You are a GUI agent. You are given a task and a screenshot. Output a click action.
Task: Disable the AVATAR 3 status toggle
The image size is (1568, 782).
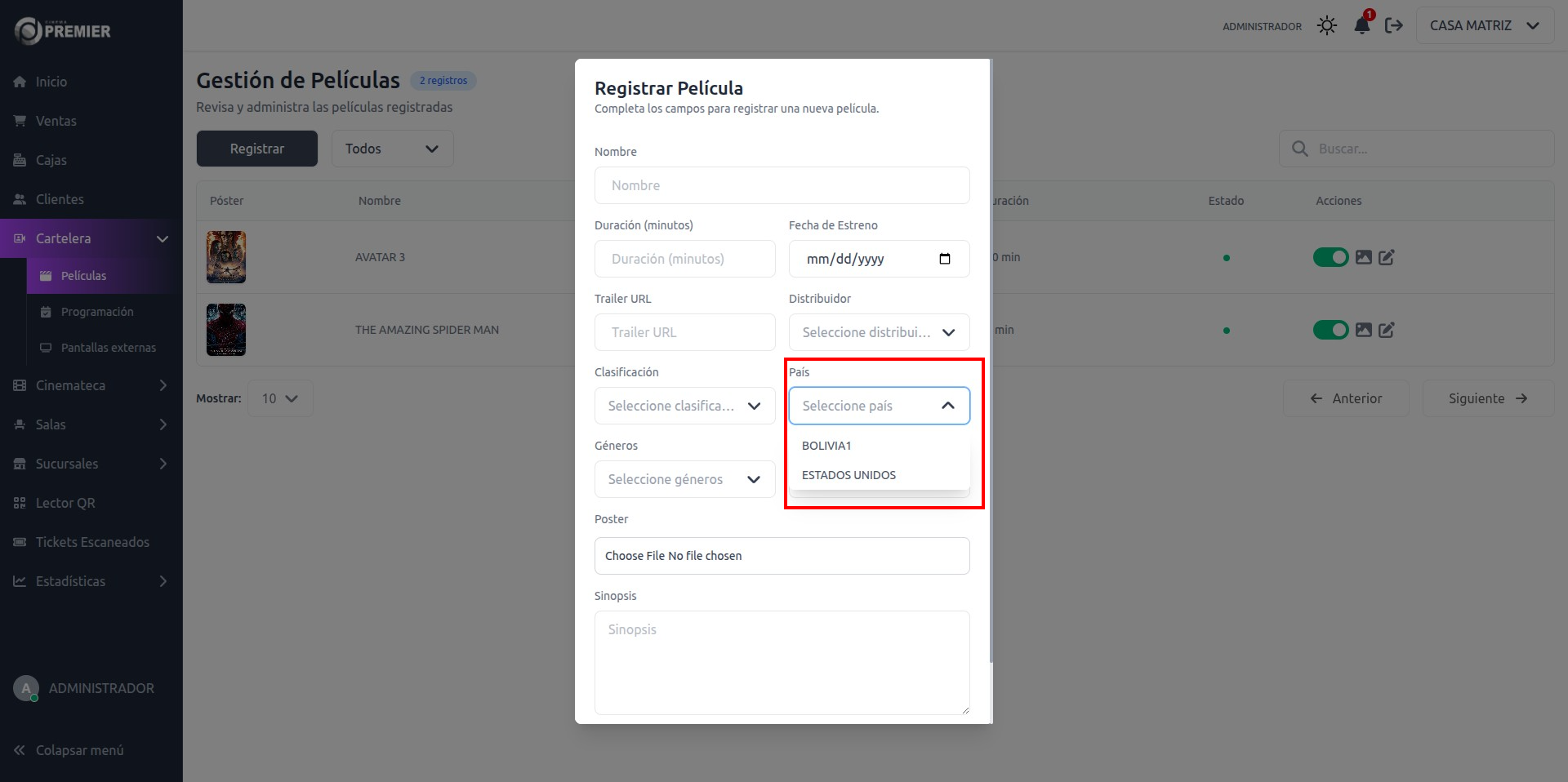pyautogui.click(x=1330, y=258)
